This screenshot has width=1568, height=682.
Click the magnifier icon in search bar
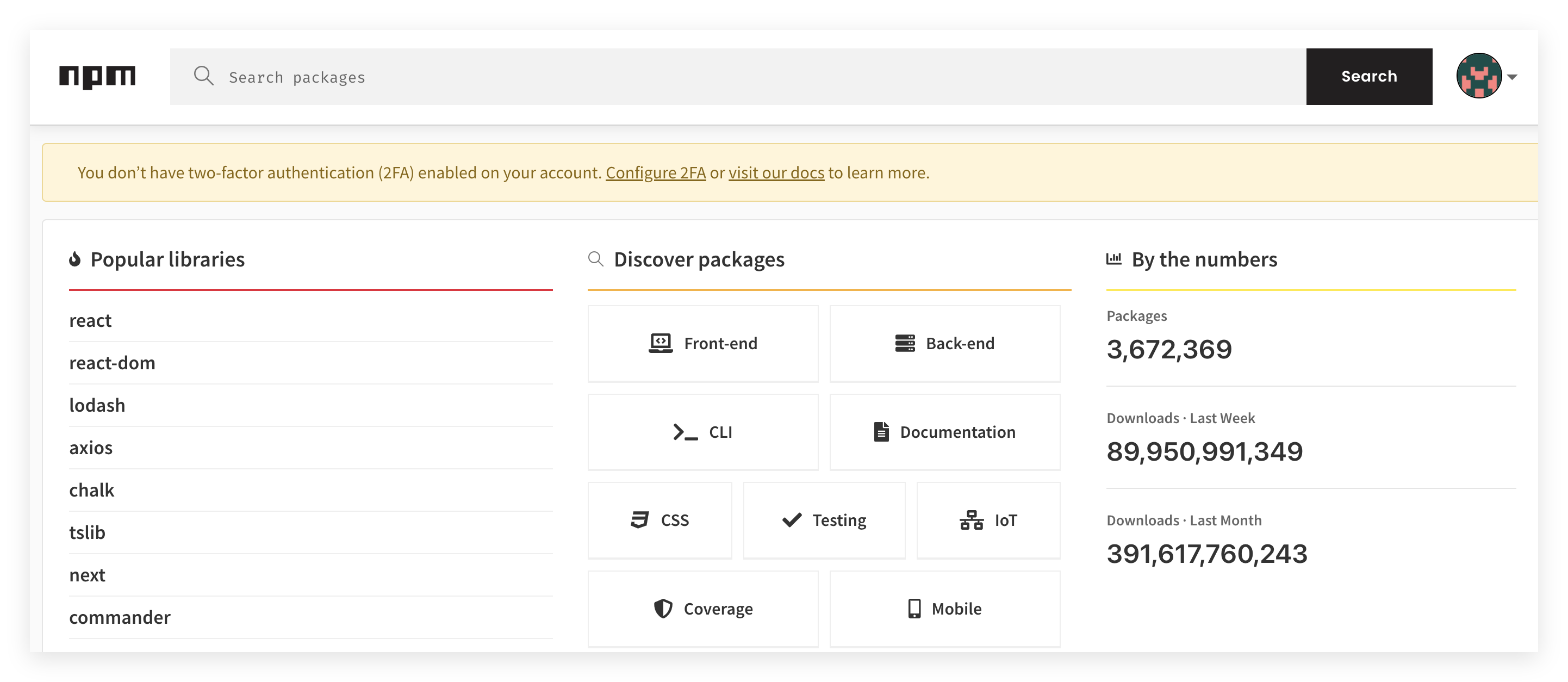click(x=203, y=77)
